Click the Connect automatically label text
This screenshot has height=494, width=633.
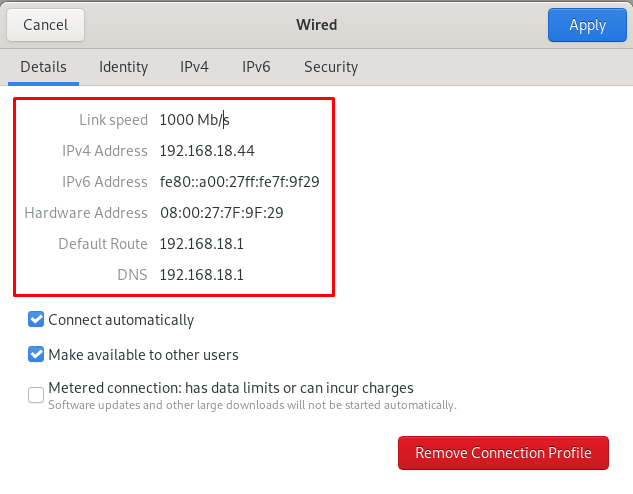[x=121, y=320]
